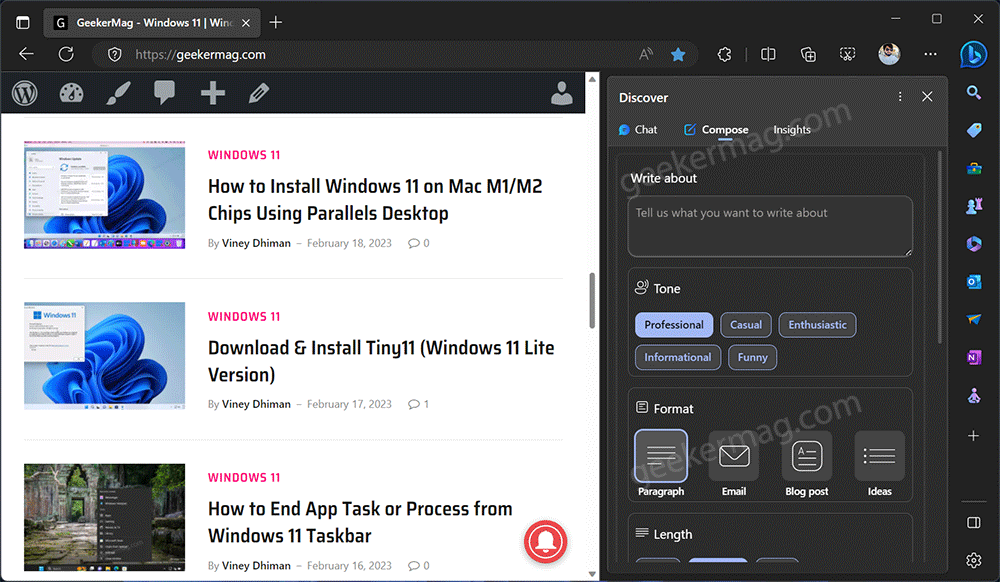The width and height of the screenshot is (1000, 582).
Task: Open the Tools briefcase sidebar icon
Action: pyautogui.click(x=974, y=168)
